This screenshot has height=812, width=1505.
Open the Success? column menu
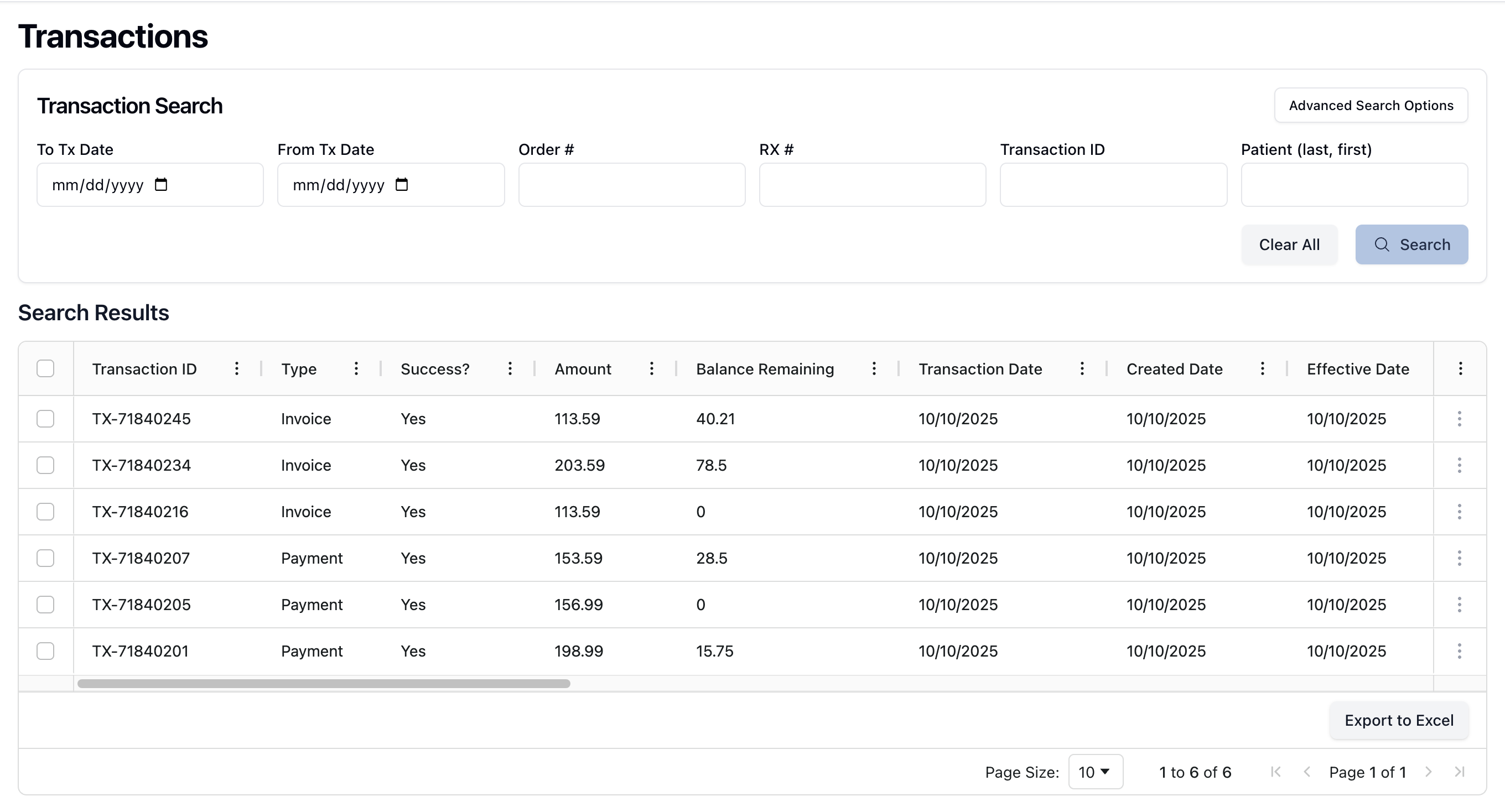[x=510, y=368]
